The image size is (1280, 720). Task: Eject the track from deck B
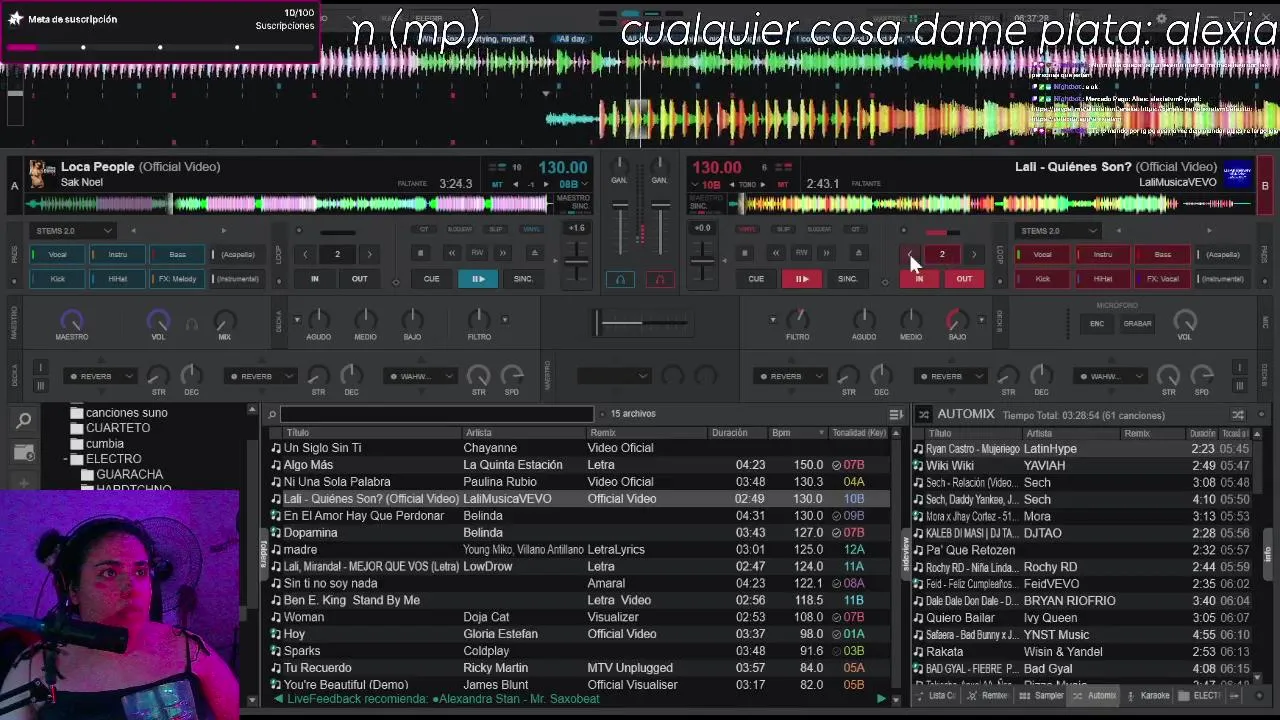click(858, 254)
